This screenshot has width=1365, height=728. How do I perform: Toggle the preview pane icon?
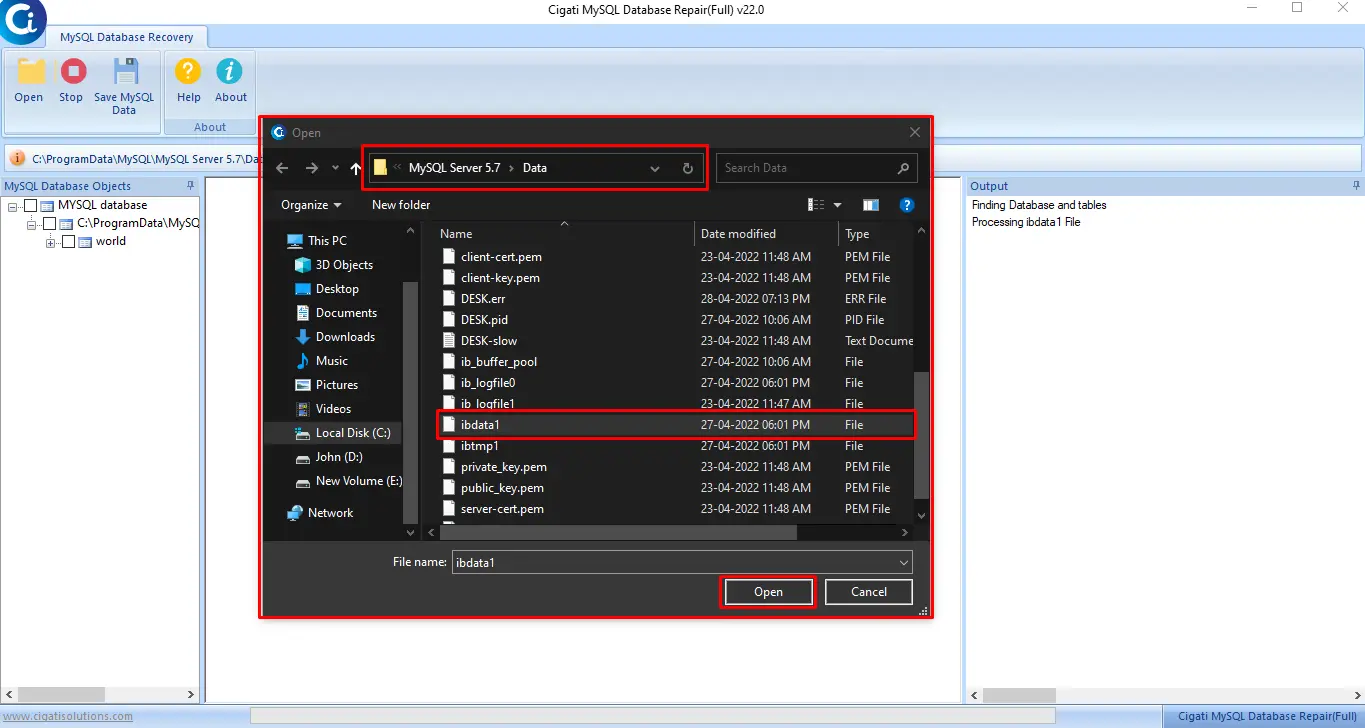click(x=871, y=205)
